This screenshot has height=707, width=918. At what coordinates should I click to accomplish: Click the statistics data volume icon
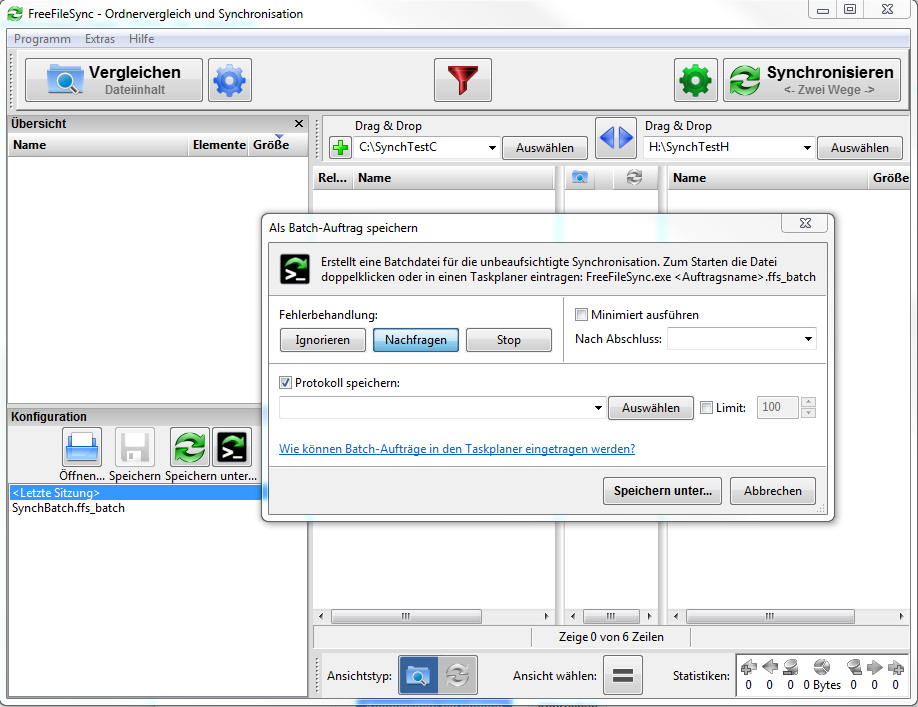[x=822, y=667]
